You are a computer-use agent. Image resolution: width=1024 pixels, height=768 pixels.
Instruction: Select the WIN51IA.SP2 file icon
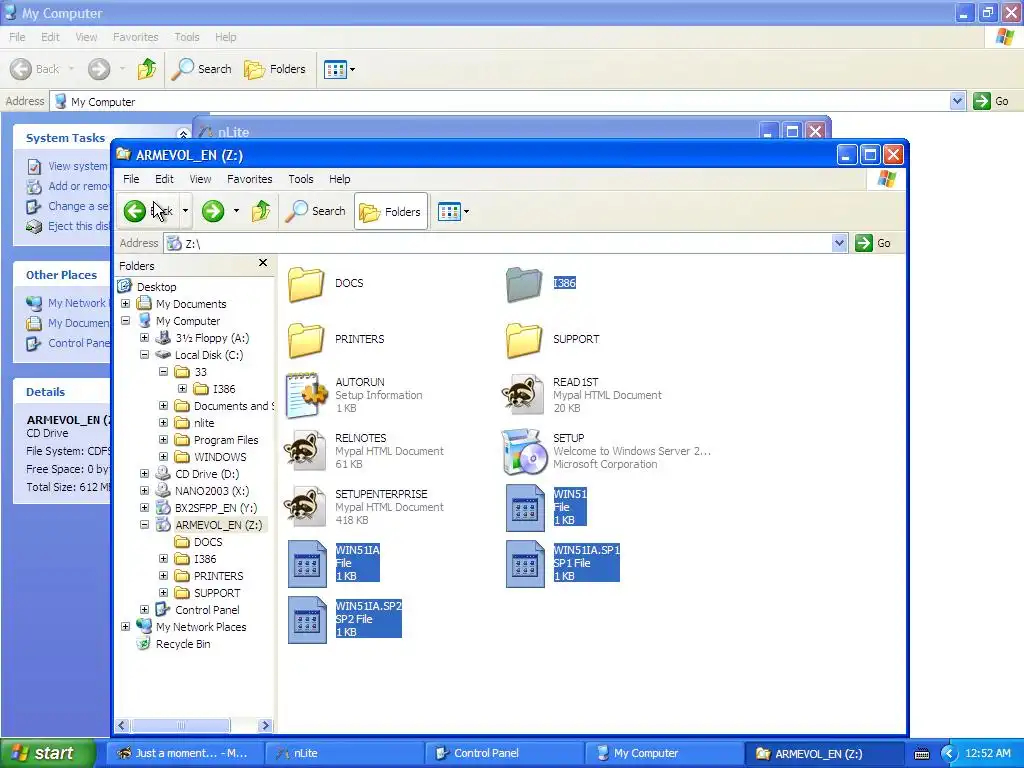[307, 620]
